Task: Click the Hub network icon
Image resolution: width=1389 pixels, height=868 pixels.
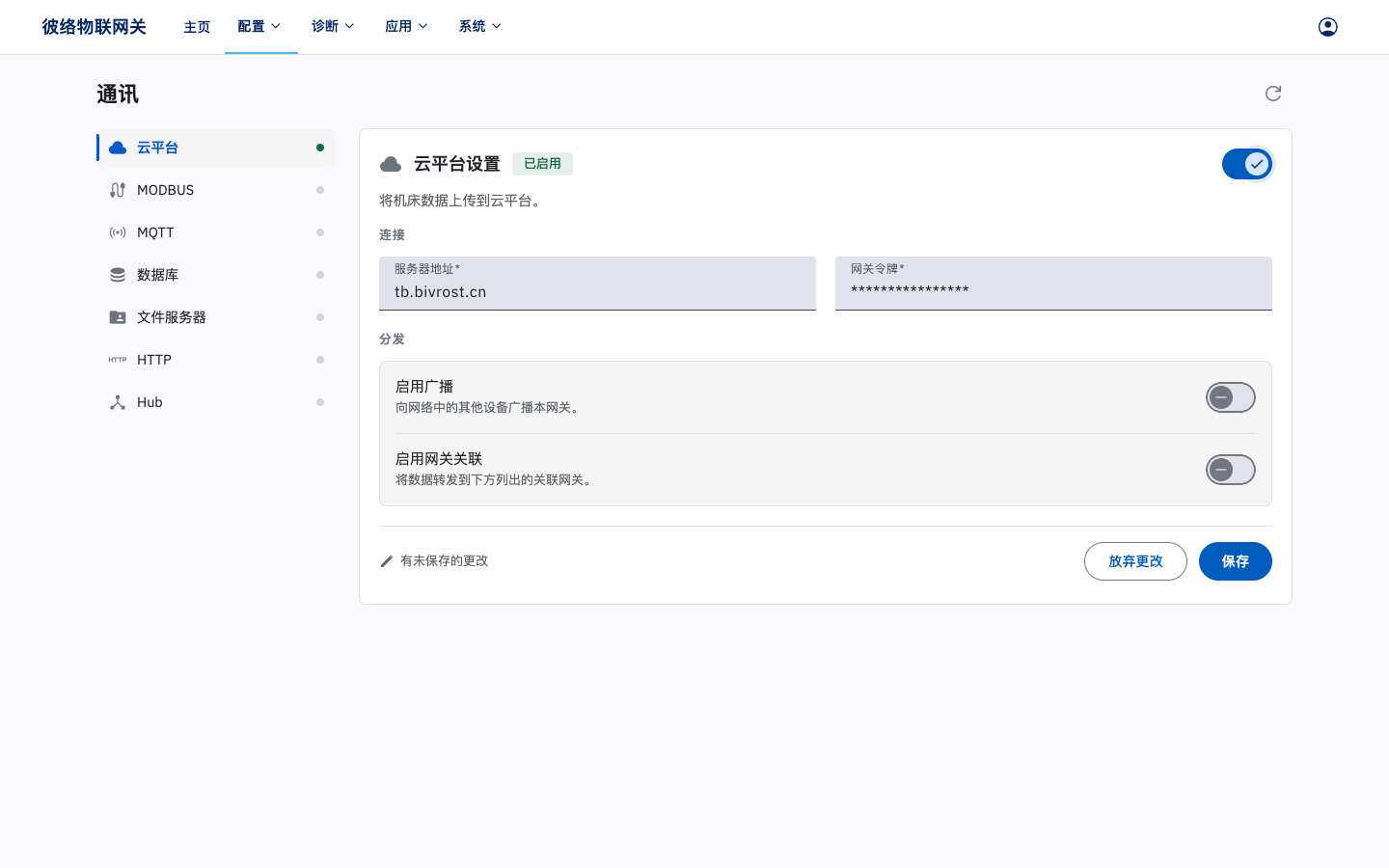Action: tap(118, 402)
